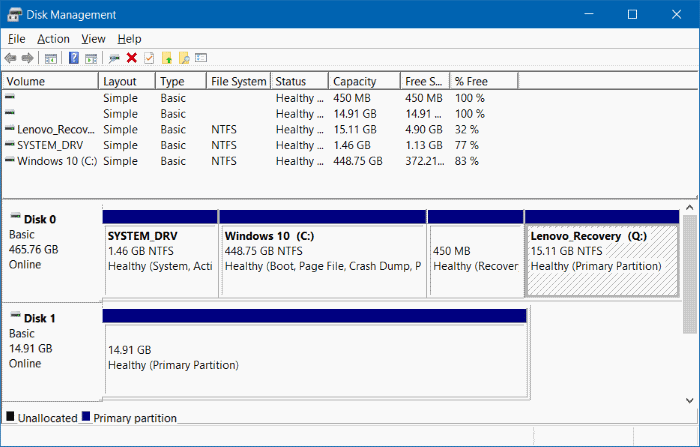Click the 465.76 GB text under Disk 0
The image size is (700, 447).
click(x=33, y=249)
